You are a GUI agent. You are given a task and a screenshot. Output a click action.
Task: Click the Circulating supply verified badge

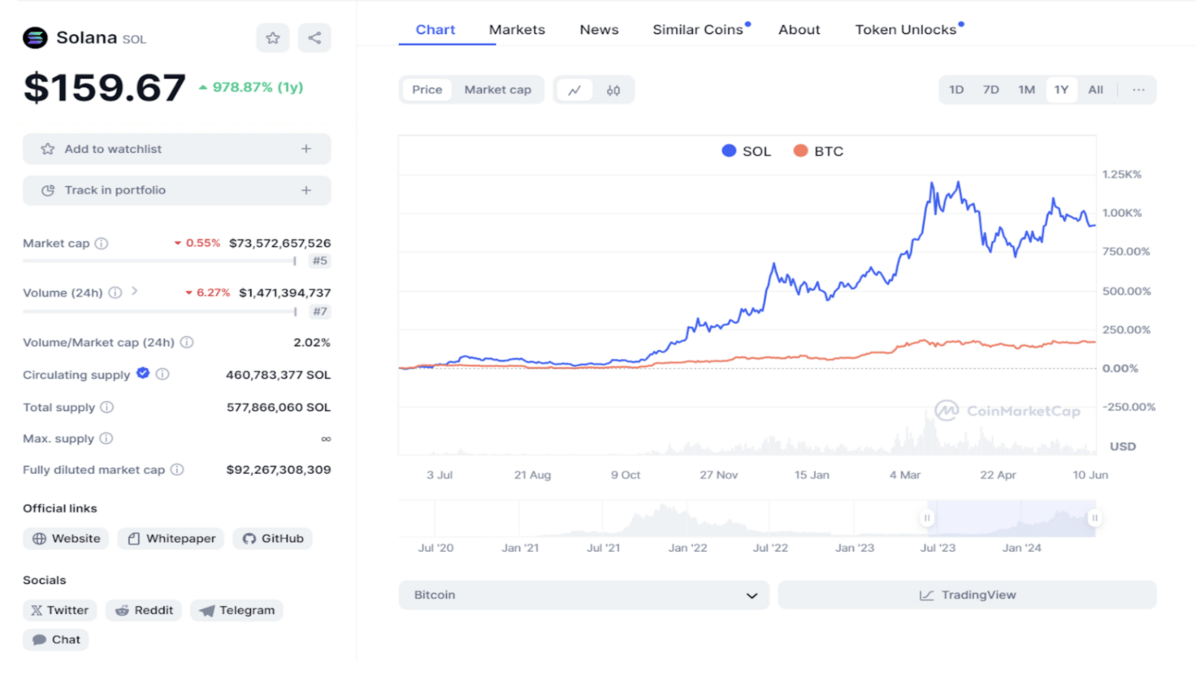(143, 374)
